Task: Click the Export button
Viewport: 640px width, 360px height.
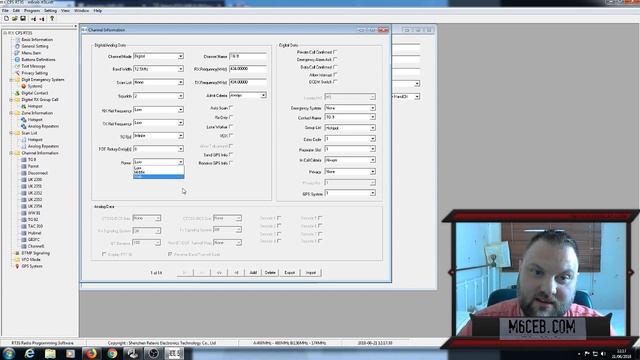Action: [290, 272]
